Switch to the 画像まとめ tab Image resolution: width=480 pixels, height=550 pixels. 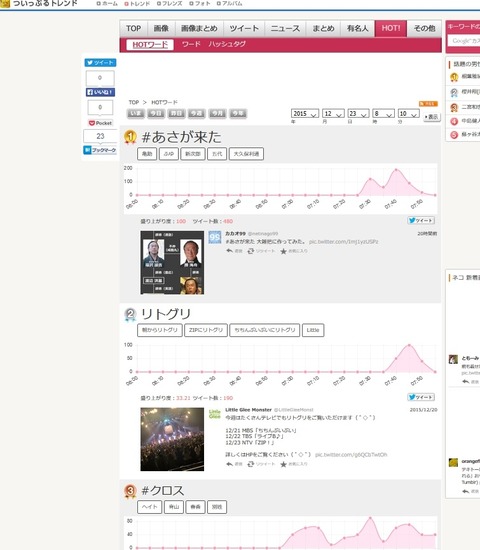[199, 28]
